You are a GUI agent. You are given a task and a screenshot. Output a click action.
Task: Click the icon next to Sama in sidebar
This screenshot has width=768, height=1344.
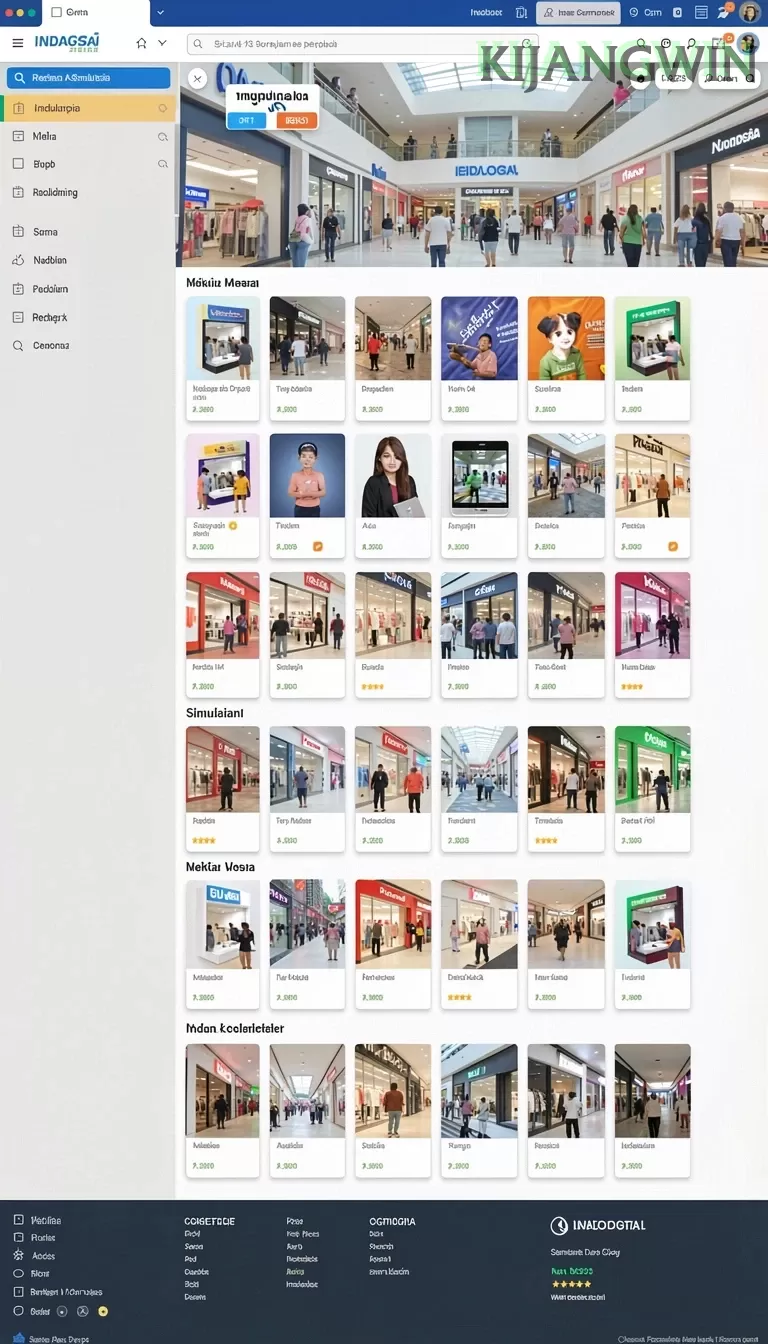tap(17, 232)
